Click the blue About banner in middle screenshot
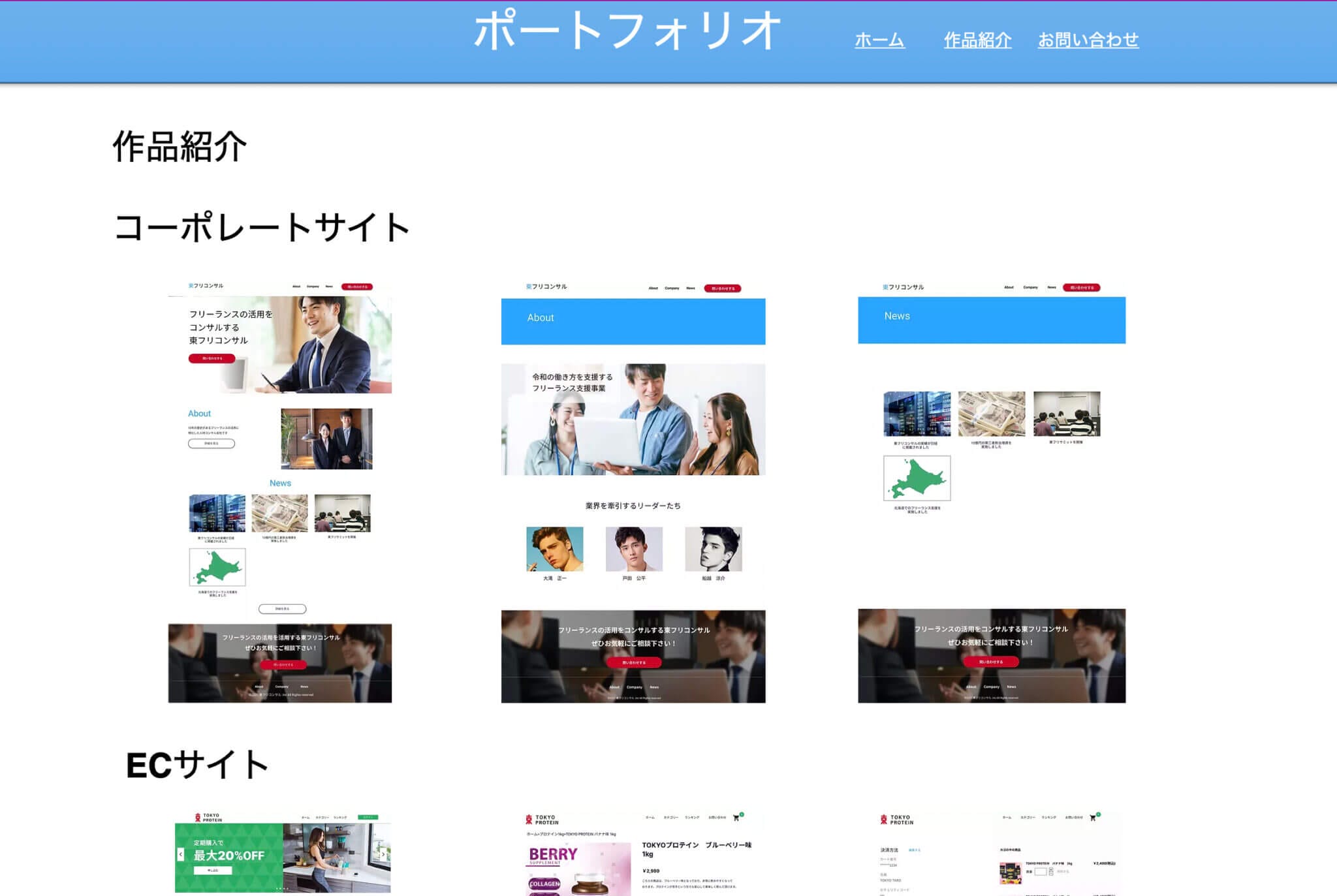Screen dimensions: 1337x896 633,321
